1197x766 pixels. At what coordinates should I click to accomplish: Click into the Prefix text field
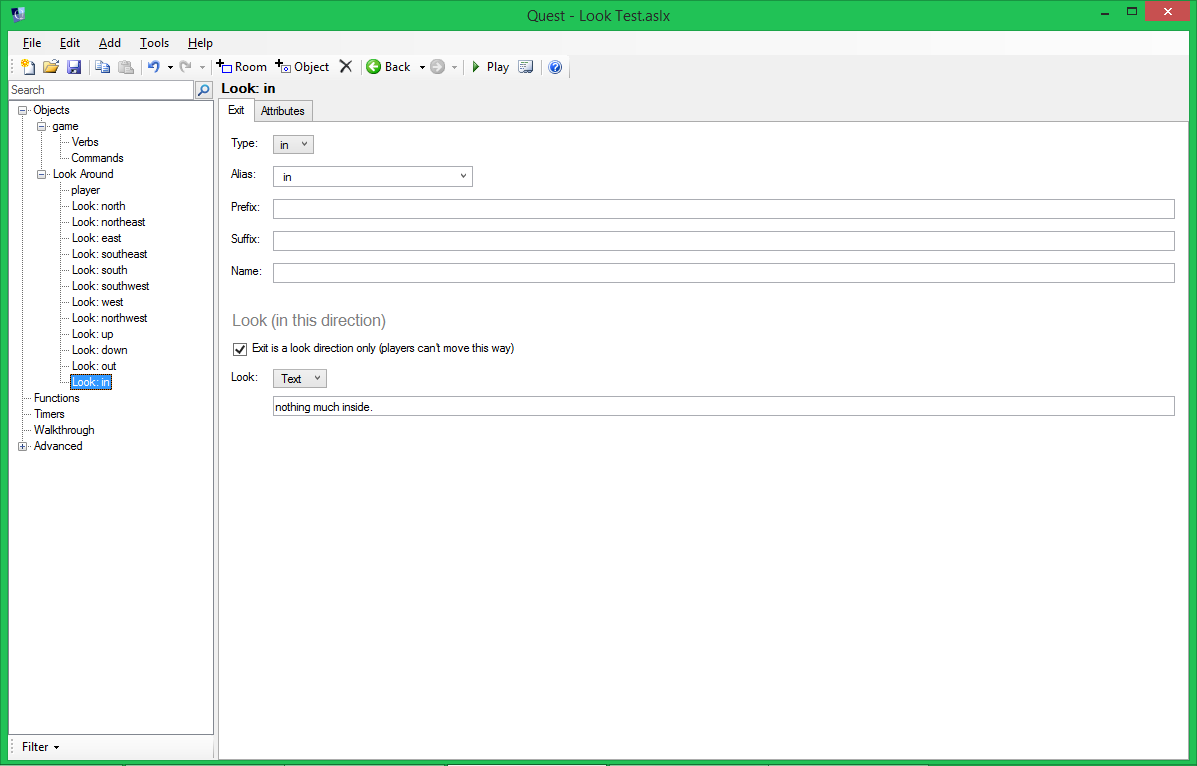[x=723, y=209]
